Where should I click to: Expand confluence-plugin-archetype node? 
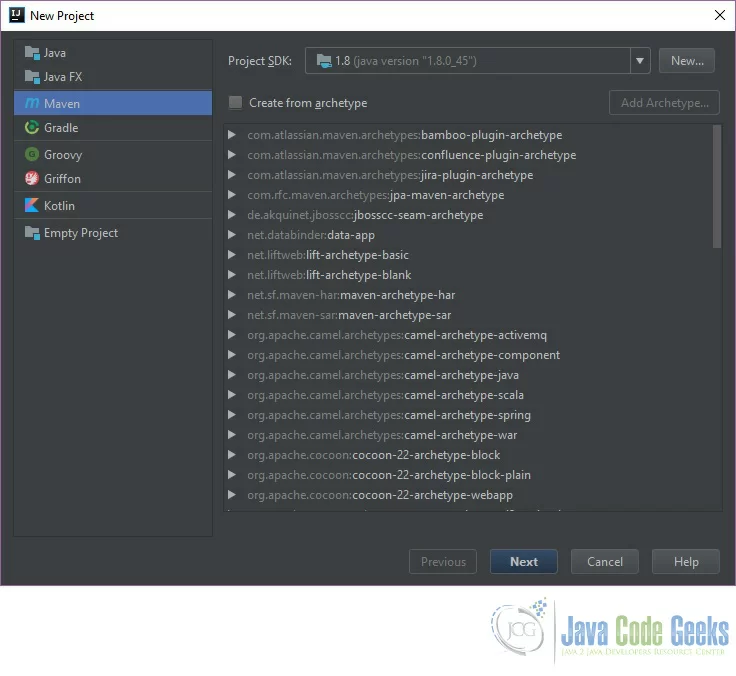pos(232,154)
